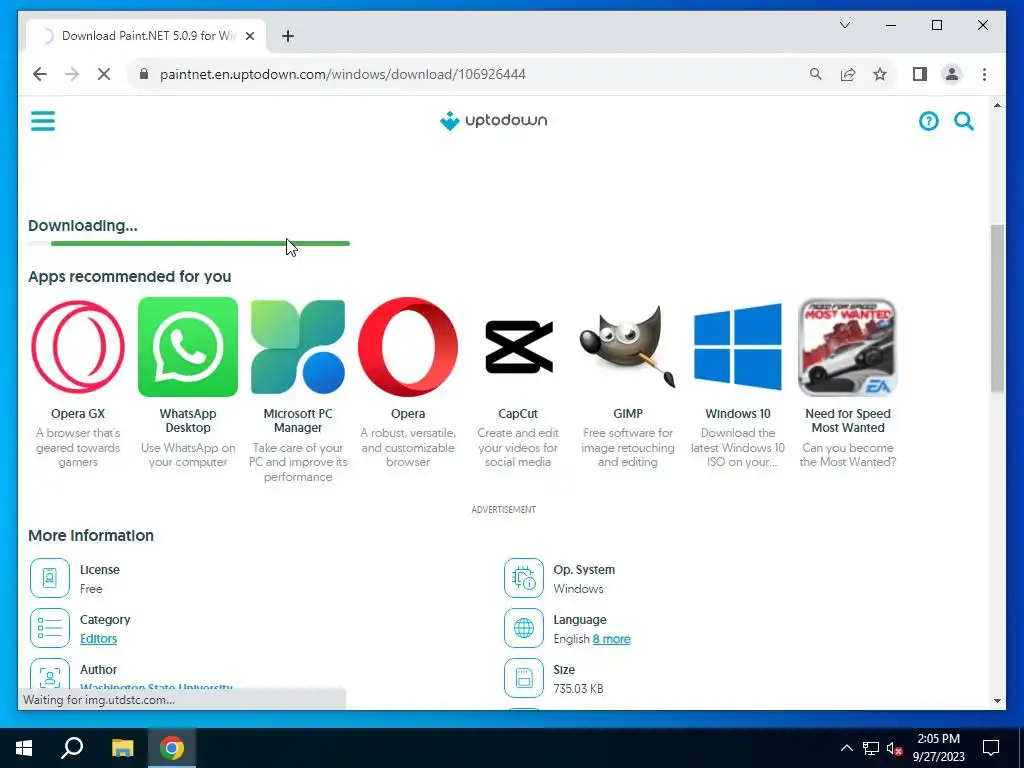Go back with browser back arrow
The height and width of the screenshot is (768, 1024).
(40, 74)
